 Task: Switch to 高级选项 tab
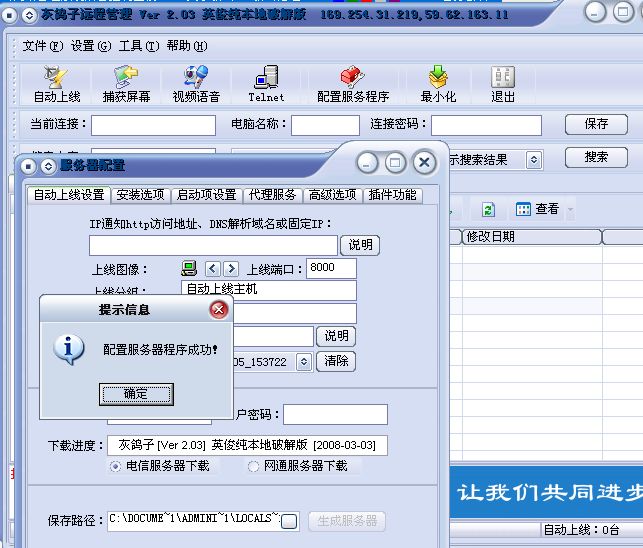[x=332, y=195]
